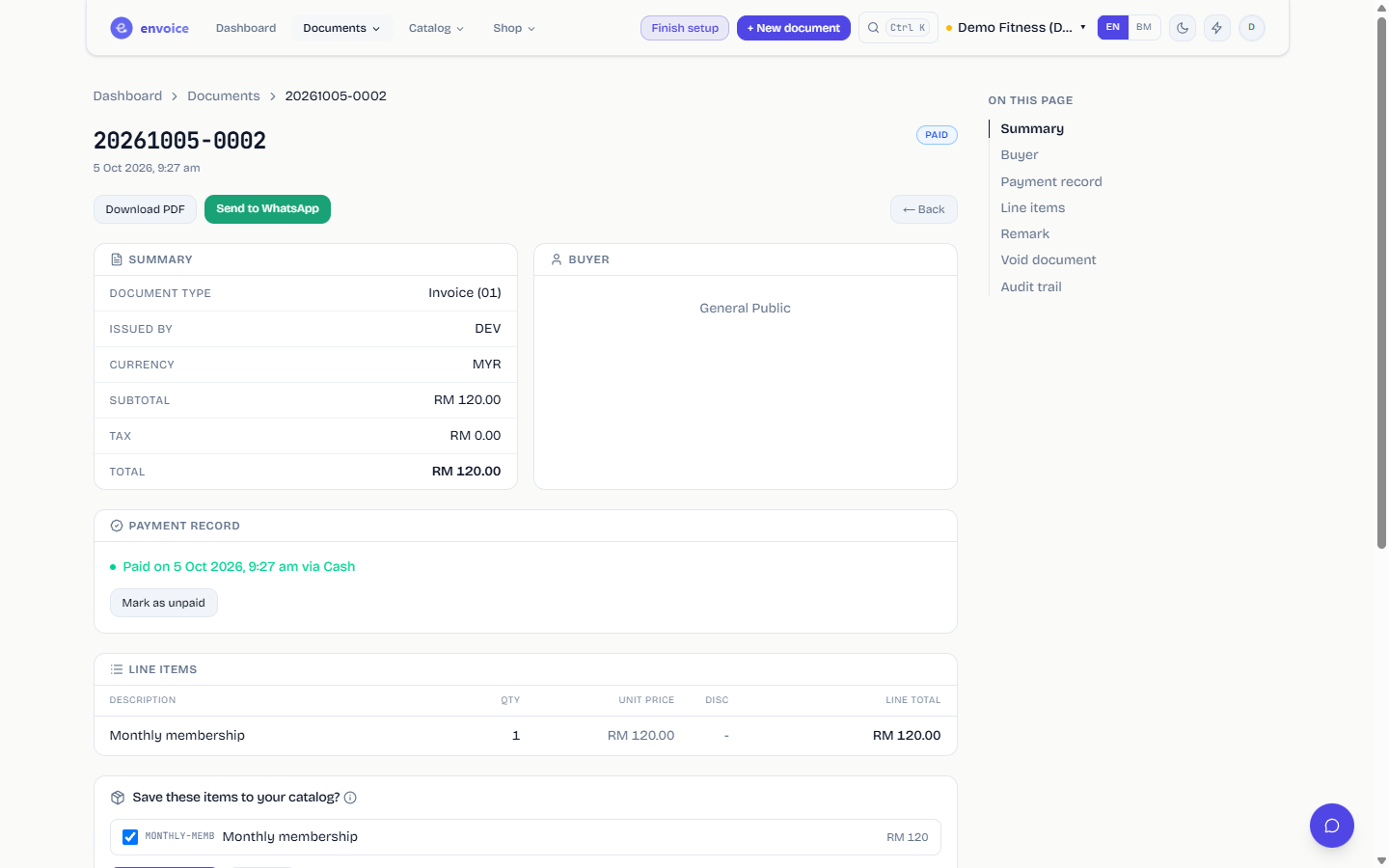Expand the Documents dropdown menu

pyautogui.click(x=341, y=28)
